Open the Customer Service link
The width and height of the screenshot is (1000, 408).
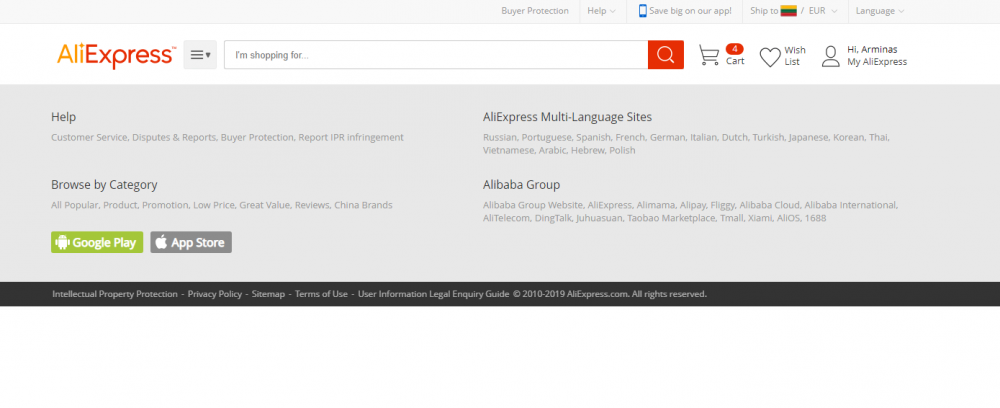tap(89, 137)
